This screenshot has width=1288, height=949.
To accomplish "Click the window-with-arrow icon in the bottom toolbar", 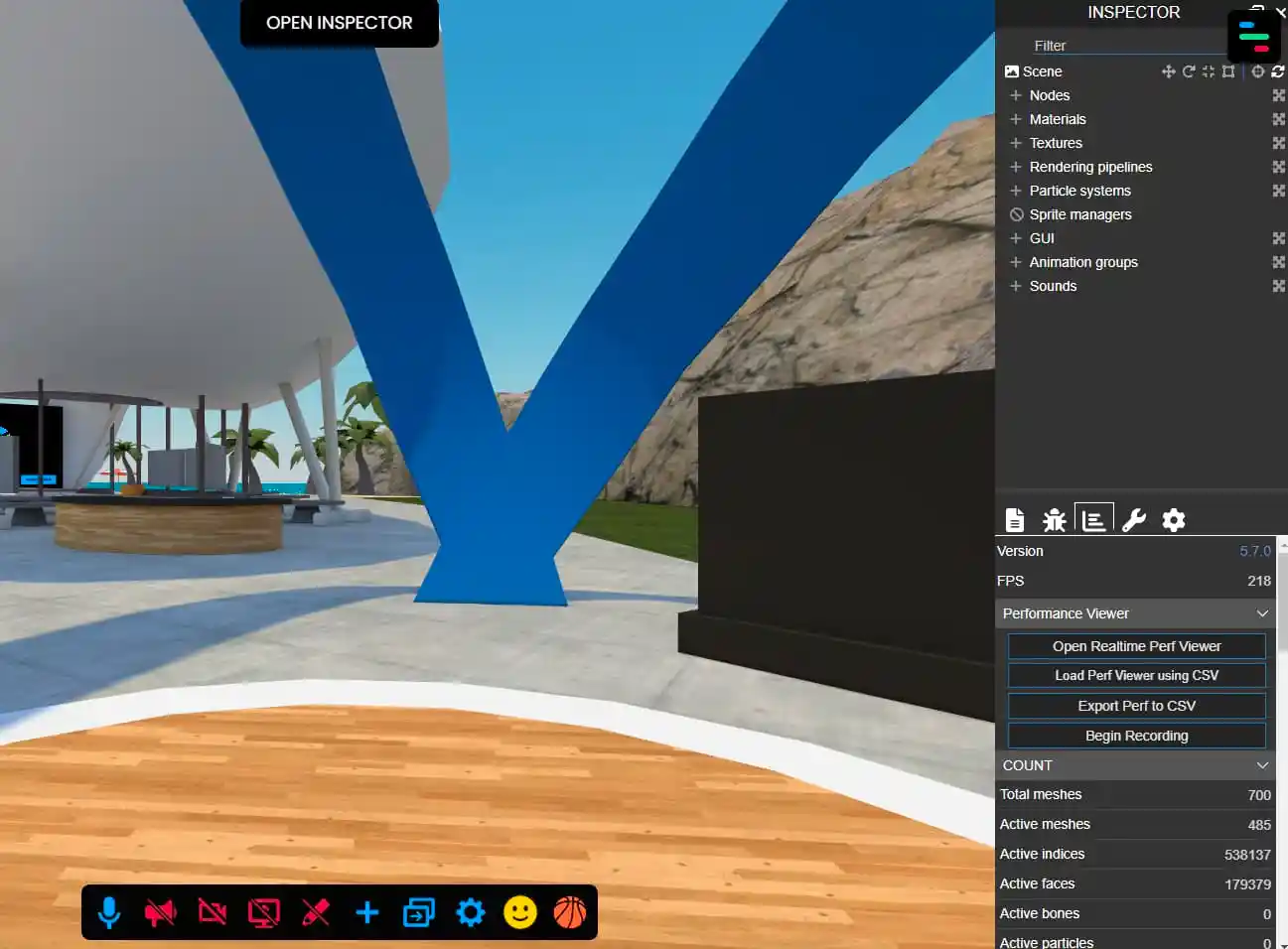I will click(x=418, y=912).
